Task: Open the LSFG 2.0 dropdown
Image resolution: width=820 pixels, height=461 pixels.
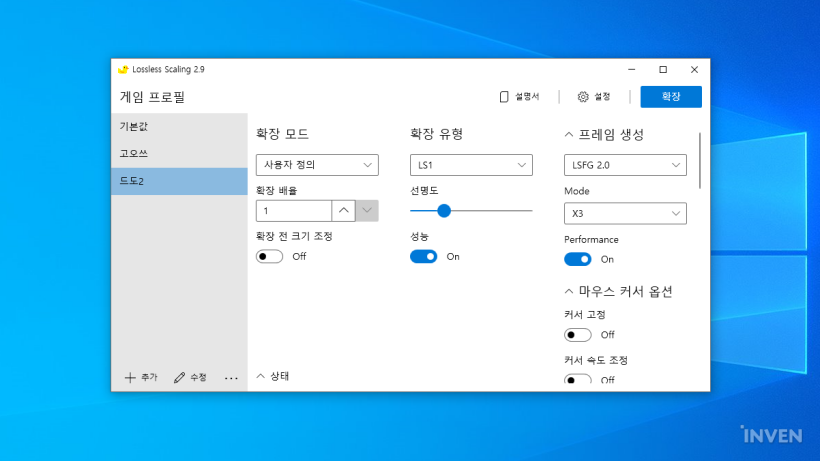Action: pos(625,165)
